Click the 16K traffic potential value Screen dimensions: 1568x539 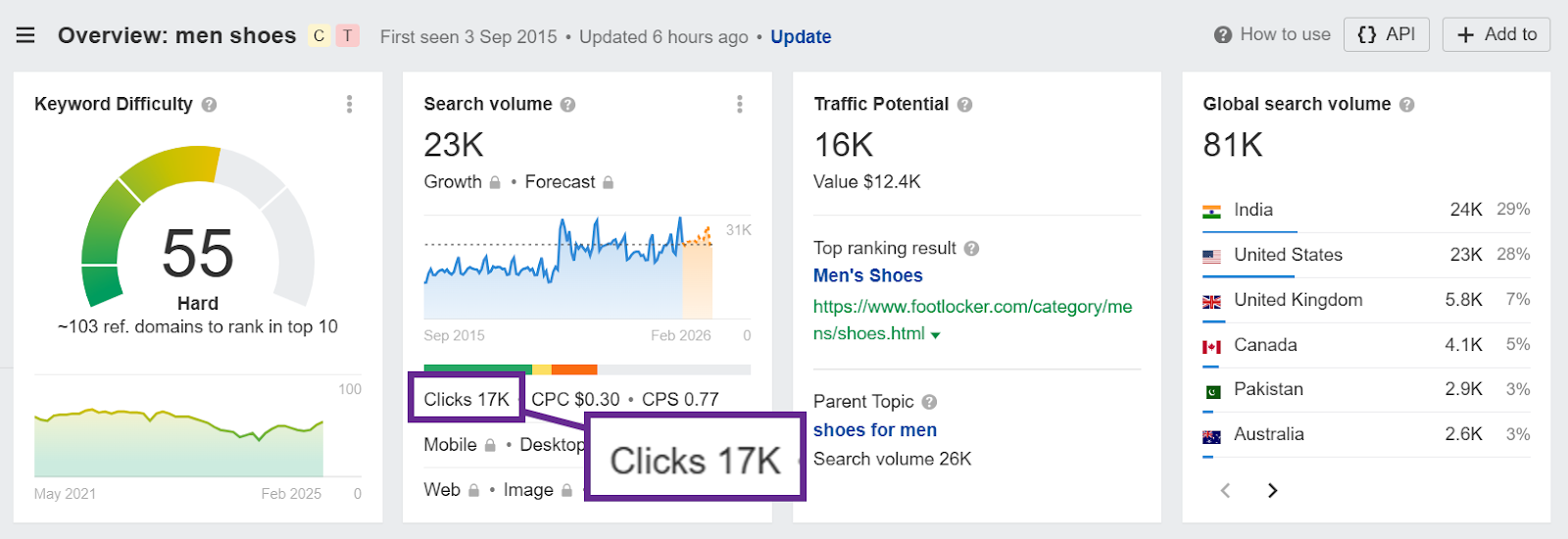pos(844,145)
